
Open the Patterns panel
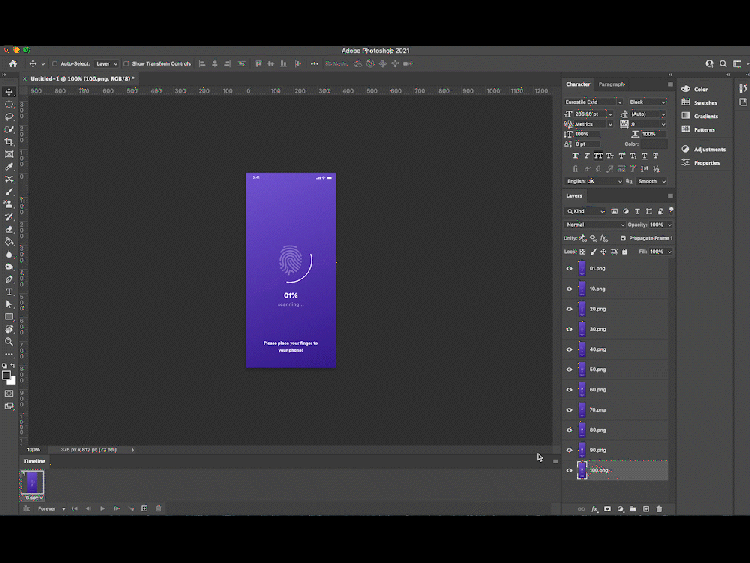click(x=698, y=130)
